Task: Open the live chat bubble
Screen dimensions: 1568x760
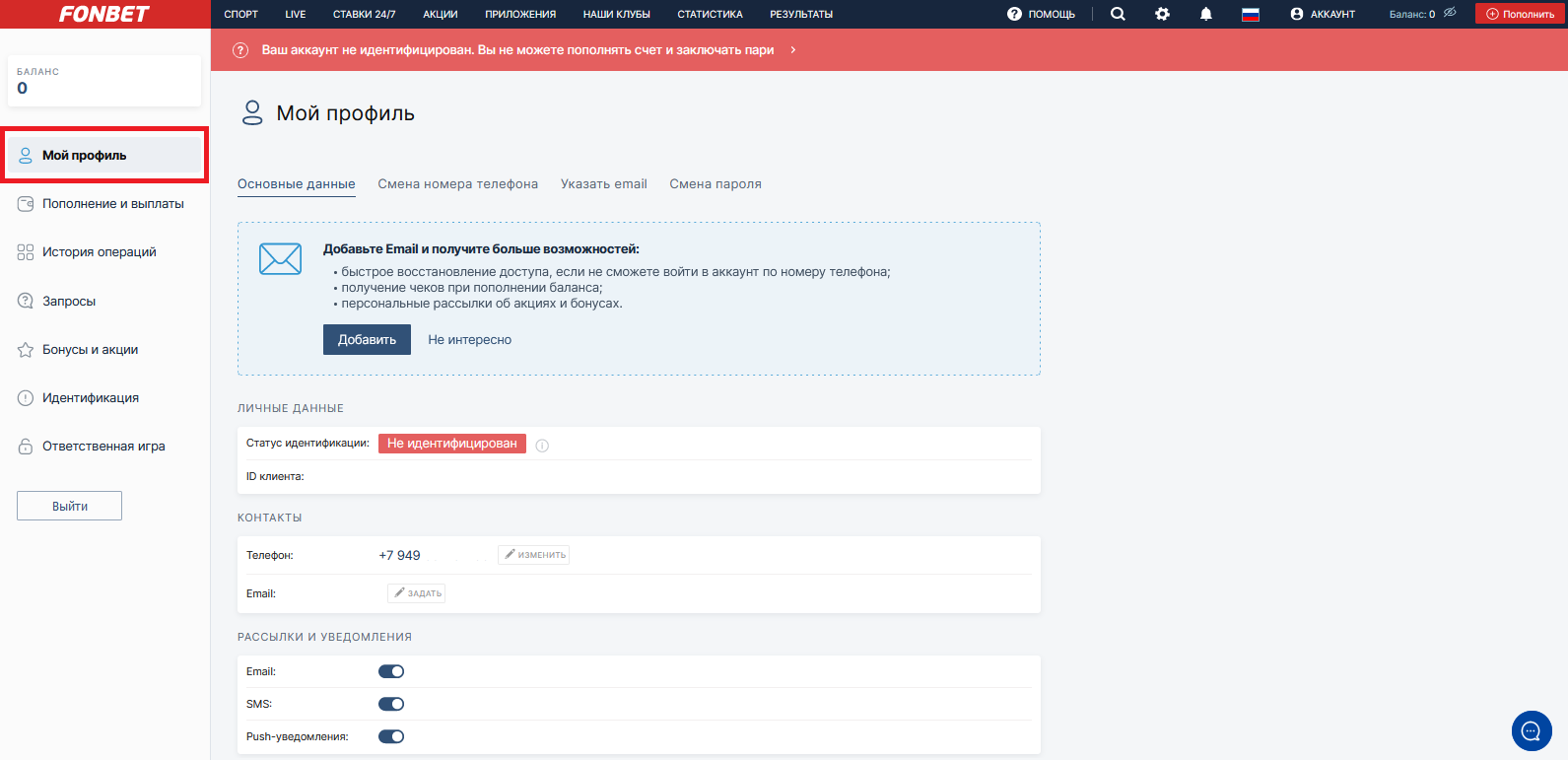Action: pos(1532,730)
